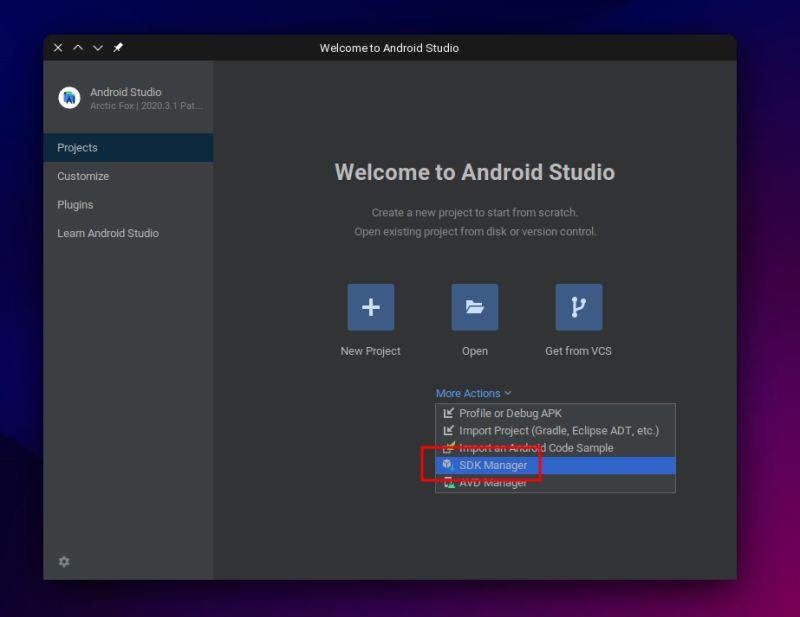Click the Open folder icon
This screenshot has width=800, height=617.
[x=474, y=307]
